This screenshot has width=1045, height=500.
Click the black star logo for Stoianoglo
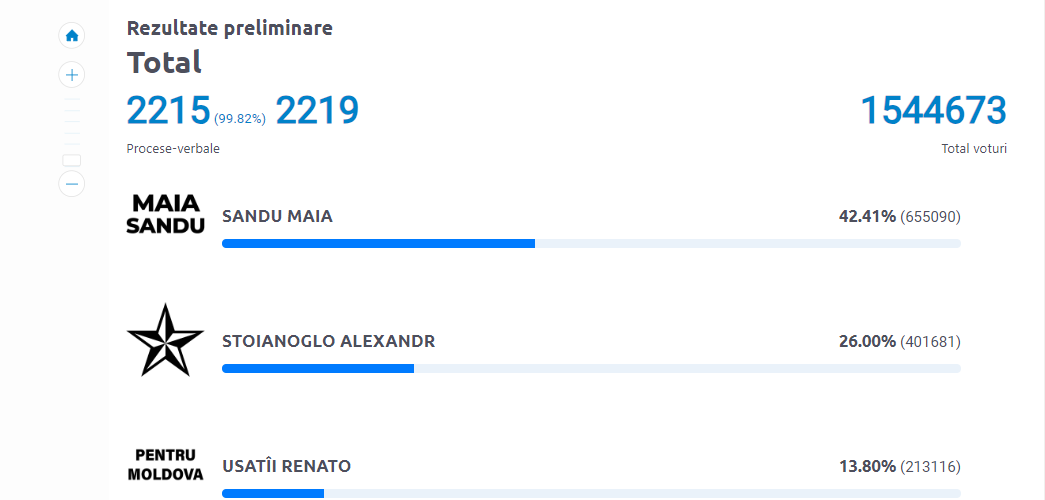[x=165, y=340]
